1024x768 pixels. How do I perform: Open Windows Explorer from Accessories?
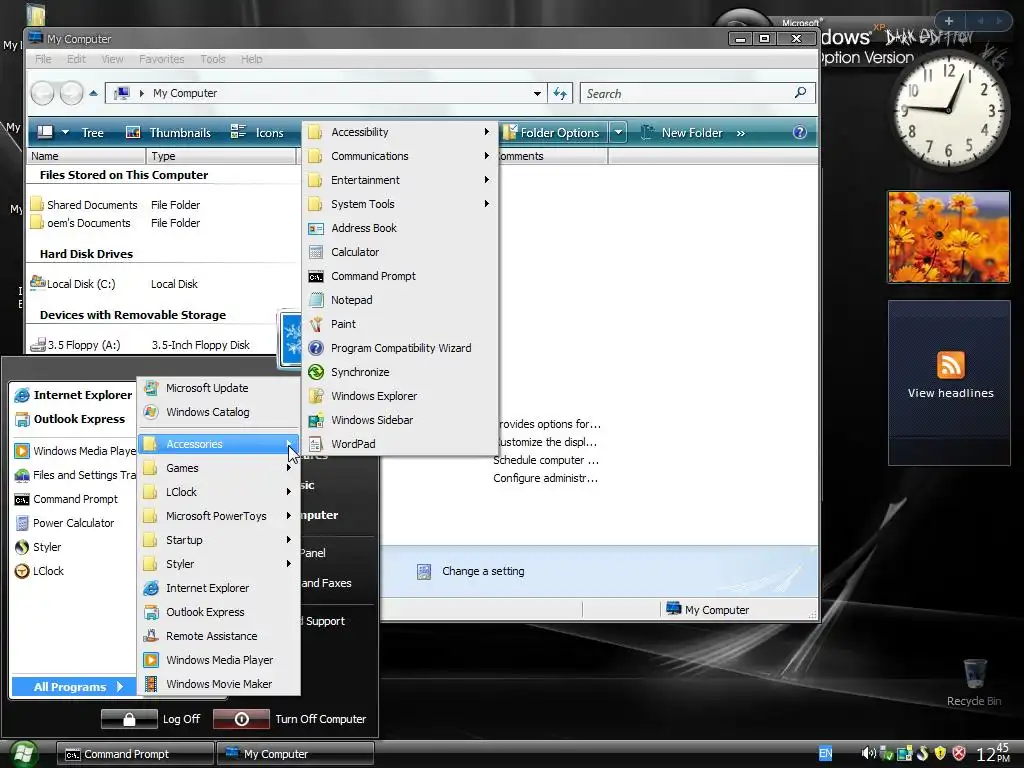[x=400, y=396]
